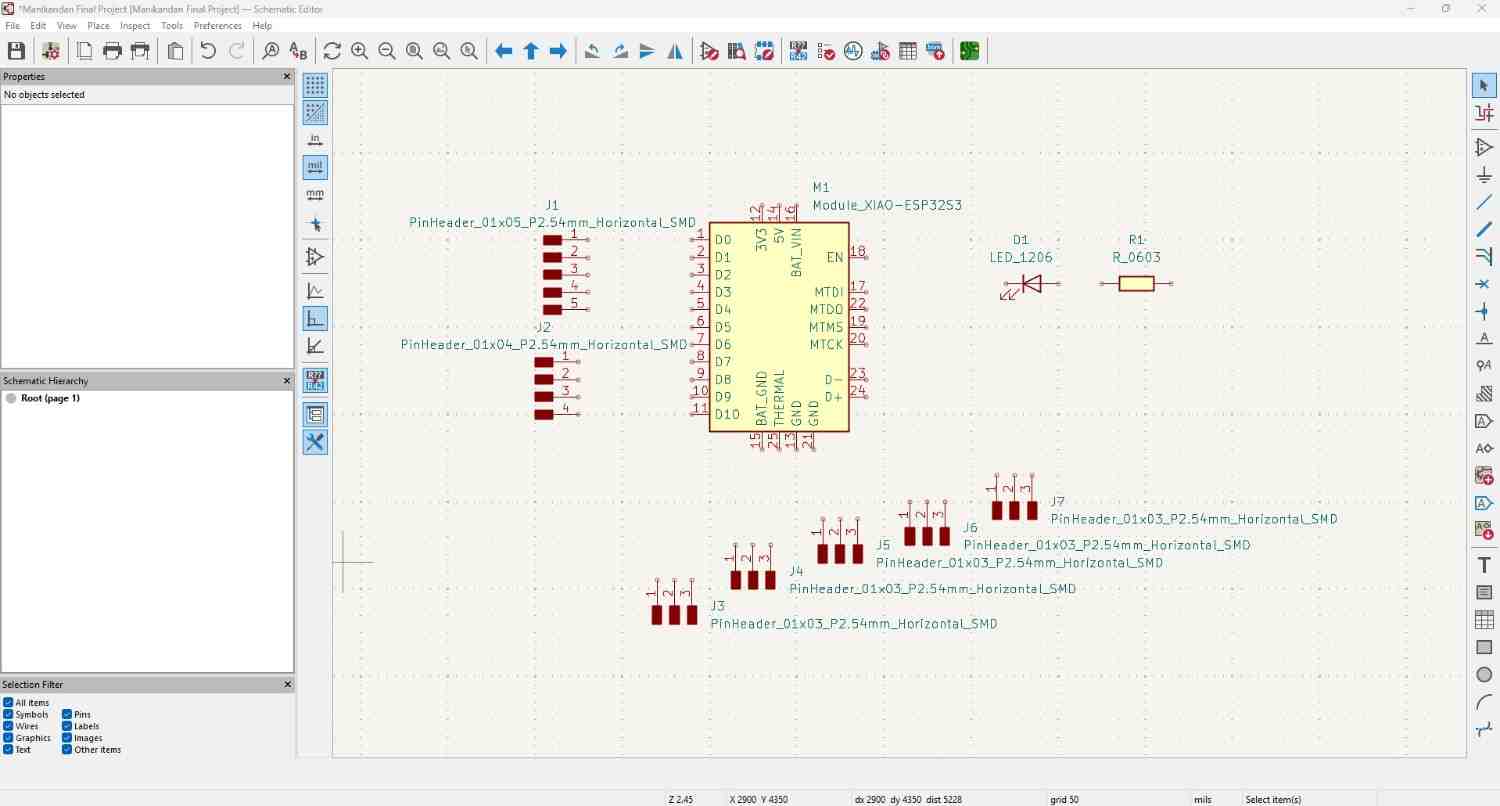1500x806 pixels.
Task: Open the Symbol Editor
Action: tap(710, 51)
